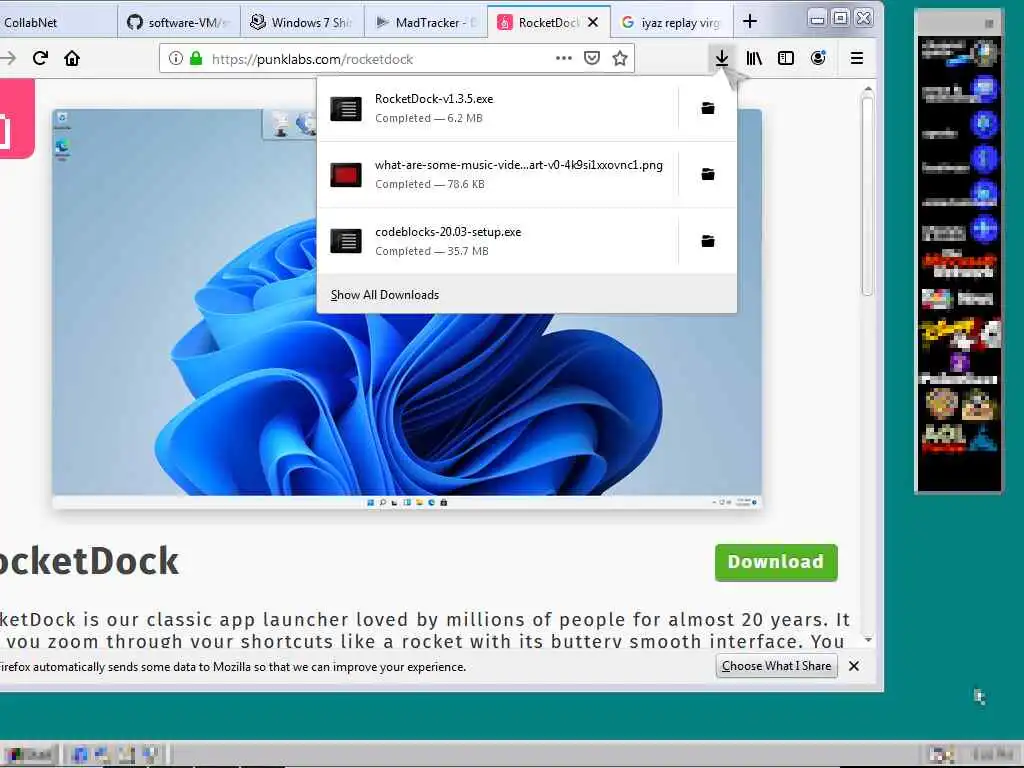Open containing folder for RocketDock-v1.3.5.exe
The image size is (1024, 768).
click(708, 108)
